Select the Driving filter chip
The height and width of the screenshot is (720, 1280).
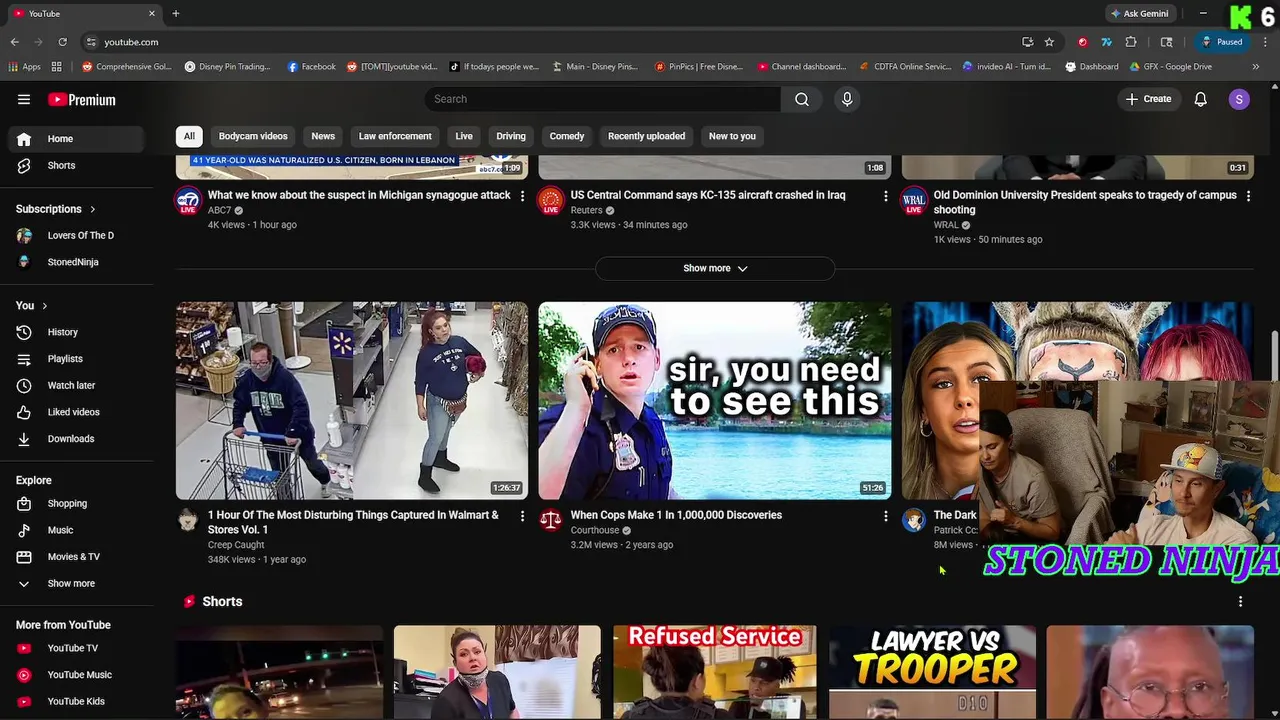511,136
